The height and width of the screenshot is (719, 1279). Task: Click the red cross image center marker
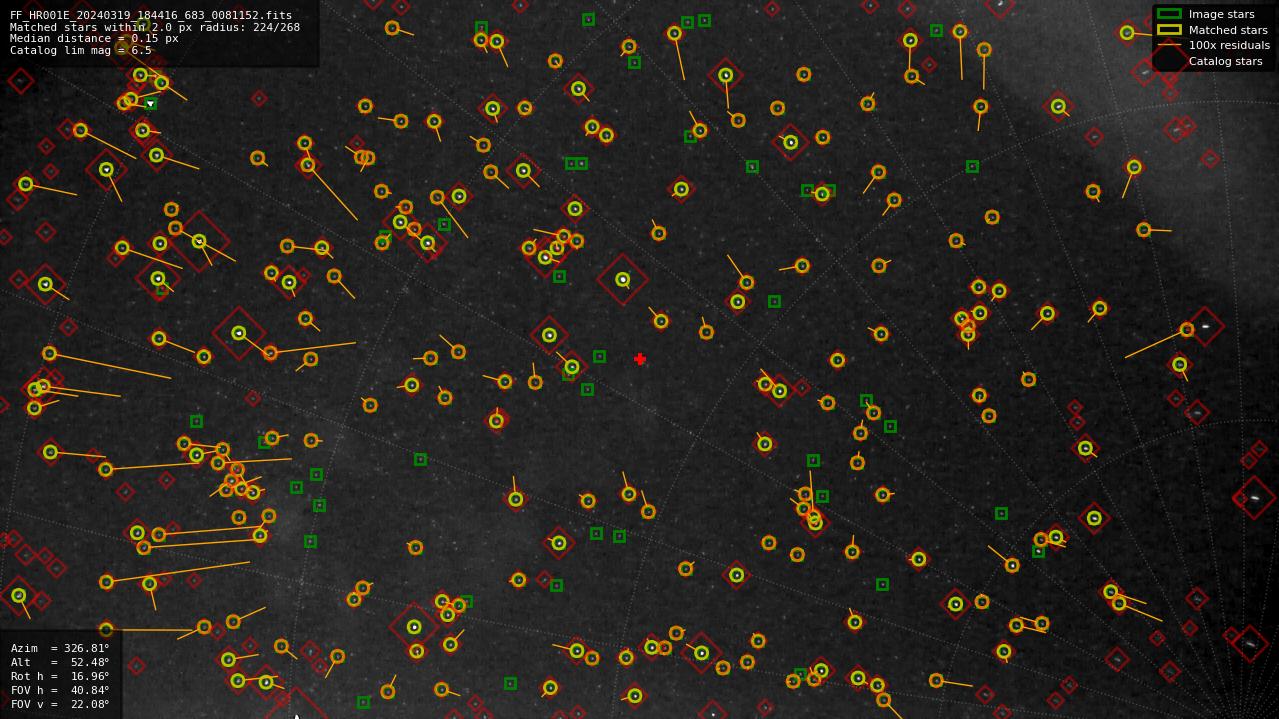coord(640,359)
